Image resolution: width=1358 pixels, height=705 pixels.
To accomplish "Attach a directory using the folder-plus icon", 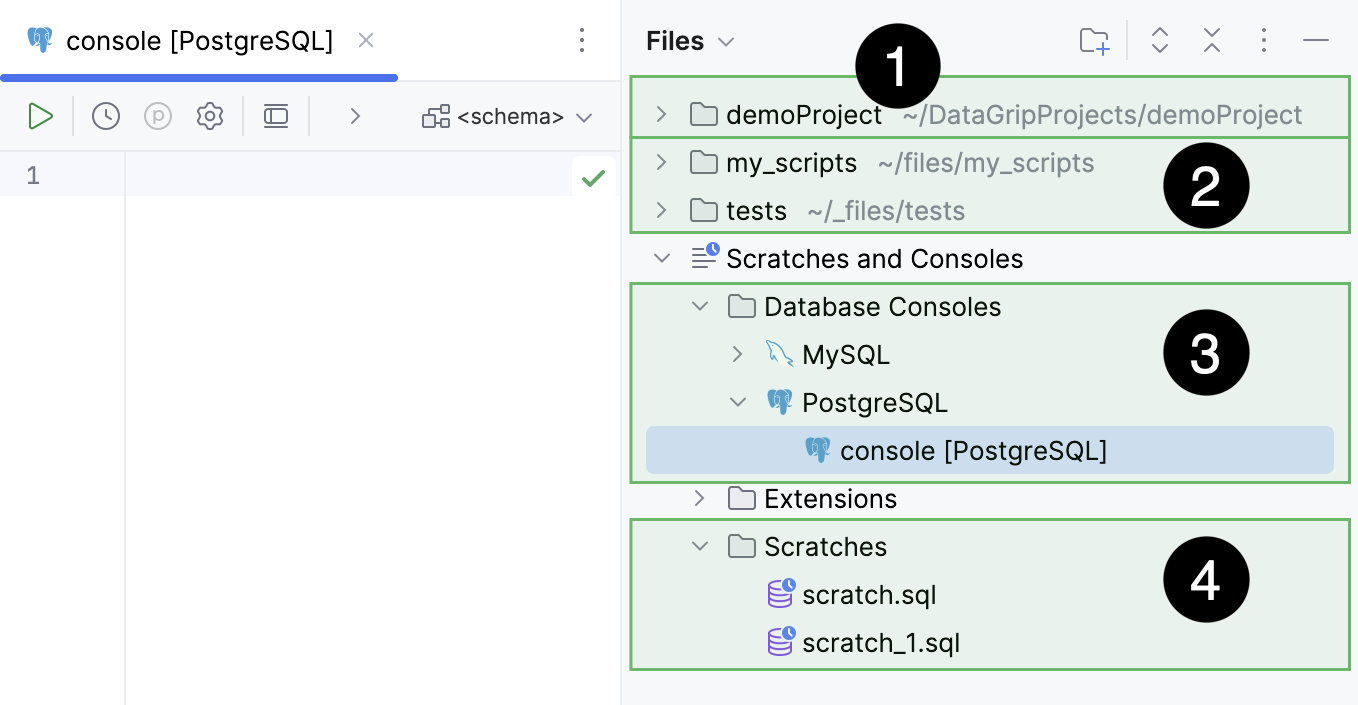I will coord(1094,40).
